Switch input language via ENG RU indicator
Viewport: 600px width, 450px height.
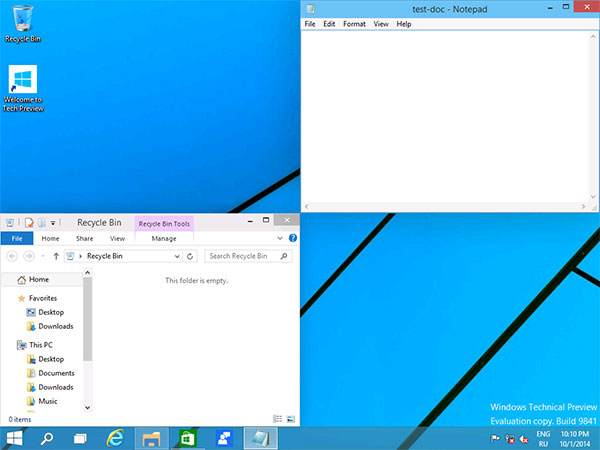[543, 439]
